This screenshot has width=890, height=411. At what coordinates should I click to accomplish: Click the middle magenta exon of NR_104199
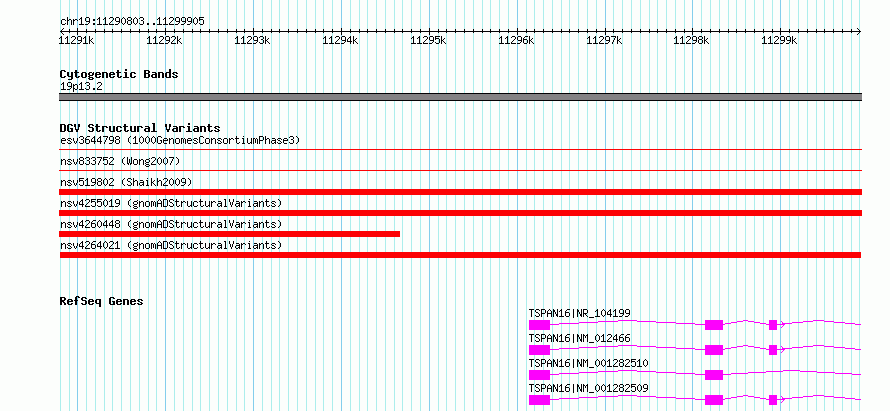click(x=713, y=325)
